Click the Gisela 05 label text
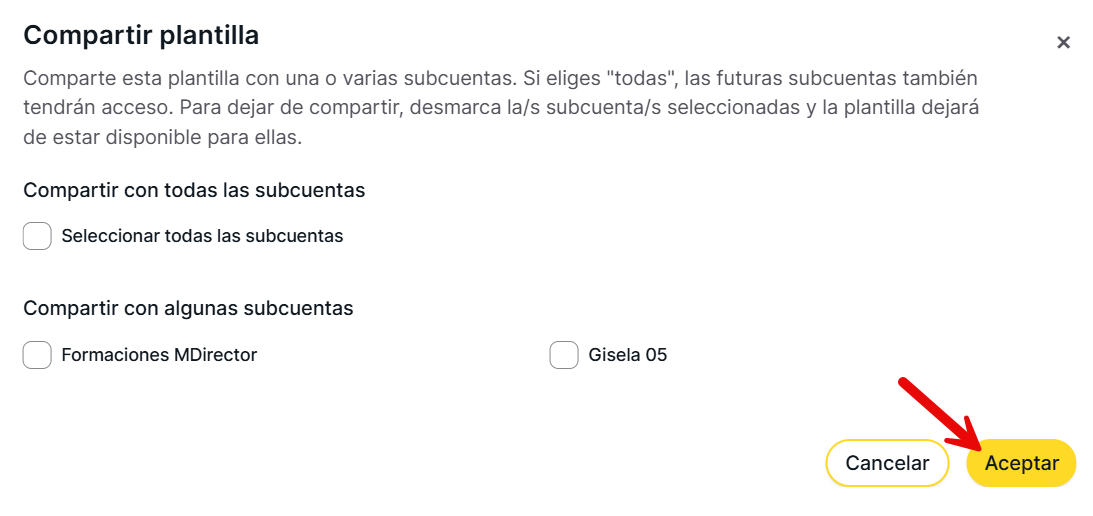Screen dimensions: 1093x516 tap(627, 355)
